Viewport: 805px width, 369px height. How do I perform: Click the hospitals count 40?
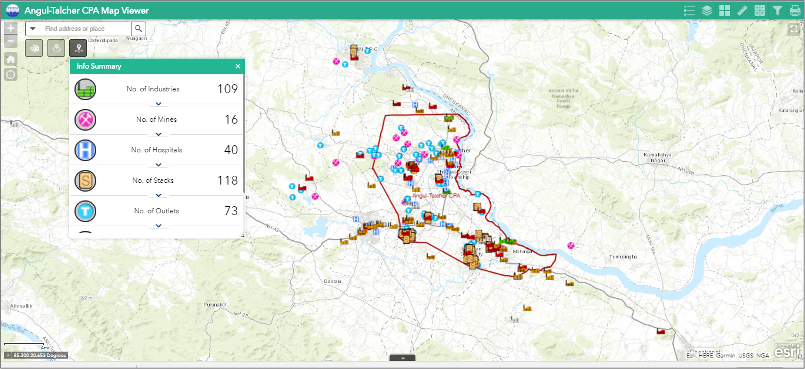click(231, 150)
